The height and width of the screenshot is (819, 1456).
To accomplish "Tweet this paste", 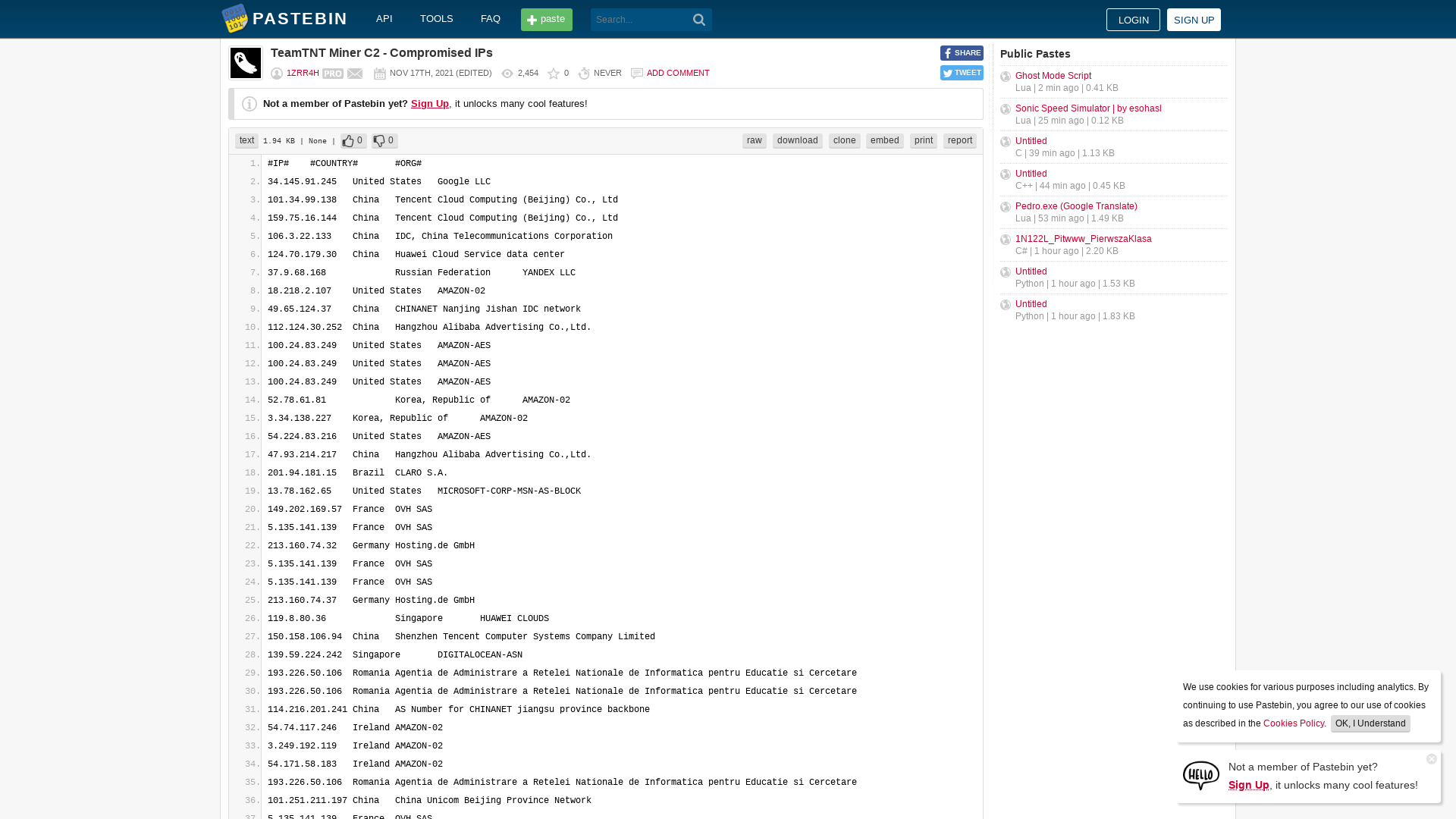I will point(962,73).
